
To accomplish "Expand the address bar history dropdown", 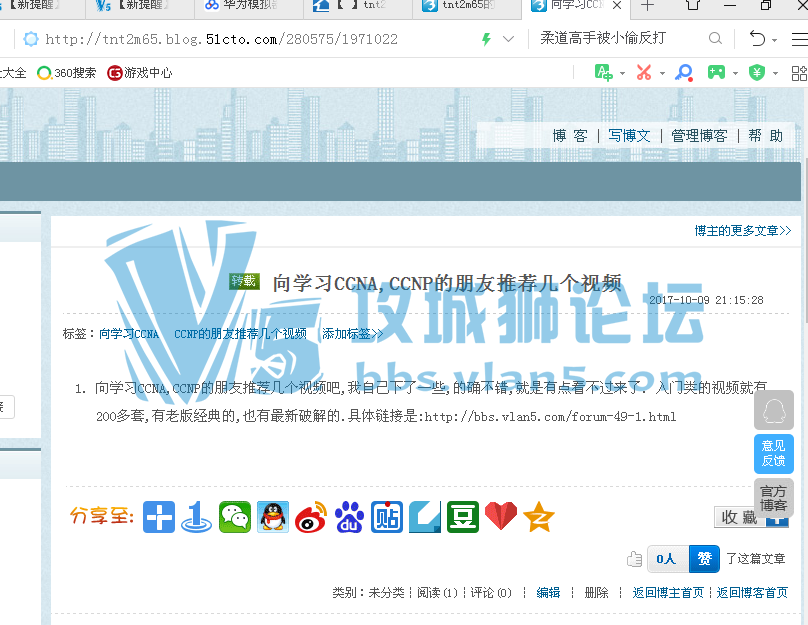I will (508, 39).
